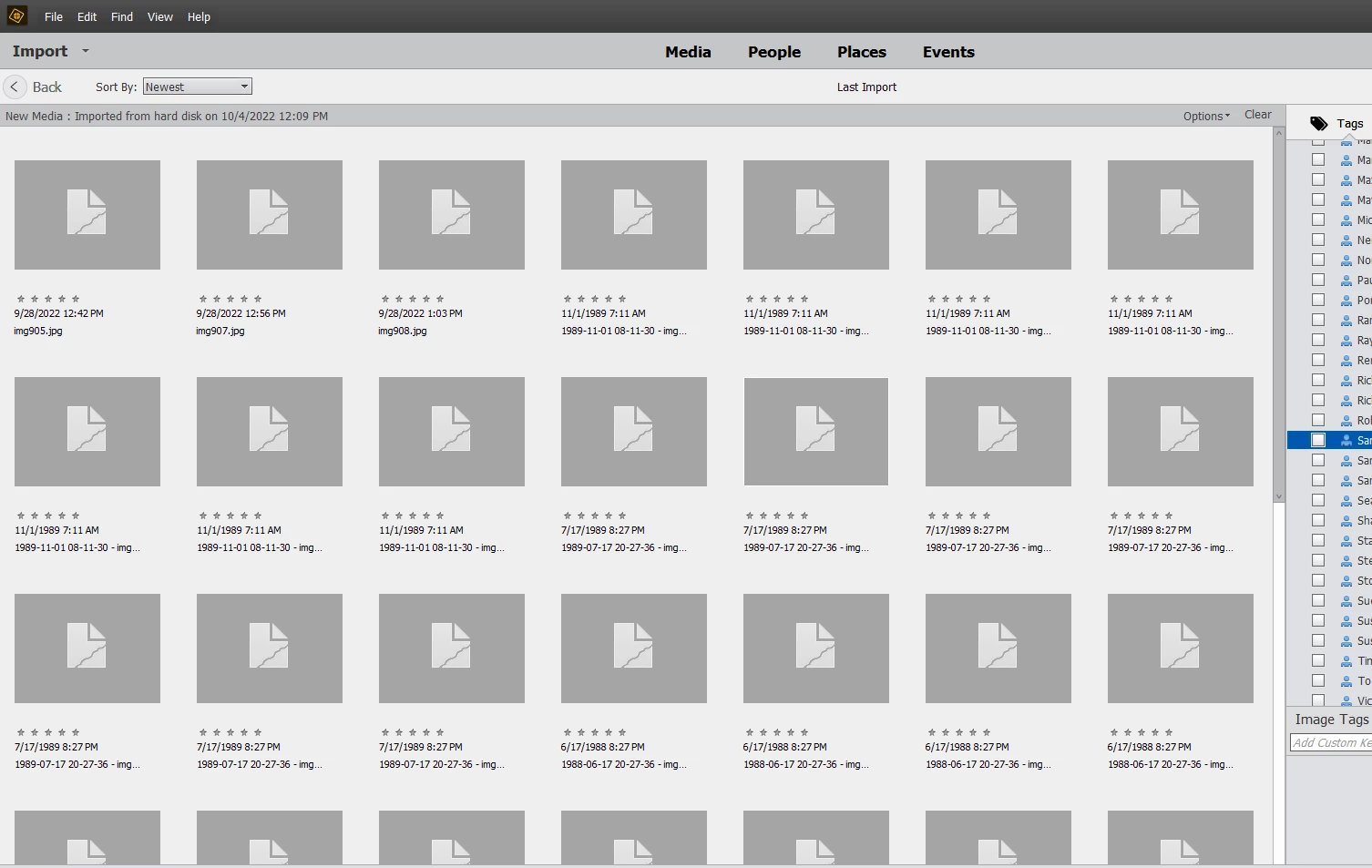Tick the checkbox in the highlighted tag row
This screenshot has width=1372, height=868.
(1318, 440)
